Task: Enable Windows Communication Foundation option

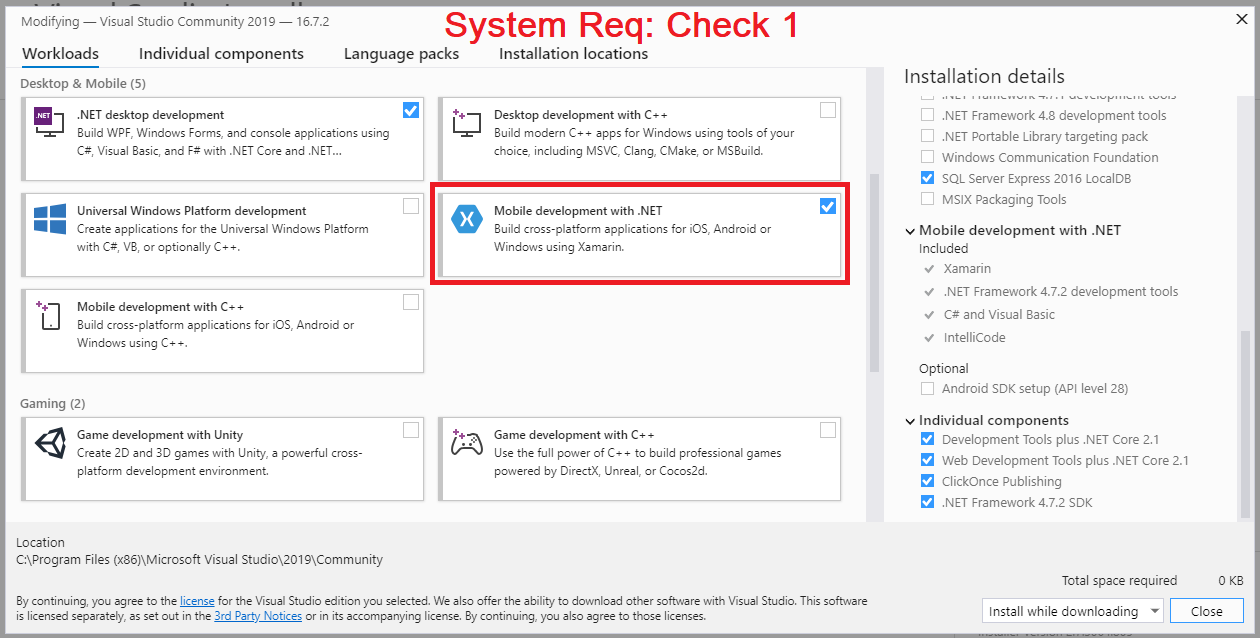Action: coord(927,157)
